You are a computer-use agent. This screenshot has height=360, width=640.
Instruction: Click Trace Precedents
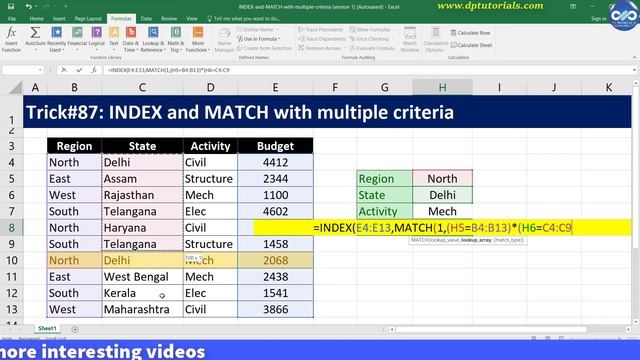(x=321, y=29)
